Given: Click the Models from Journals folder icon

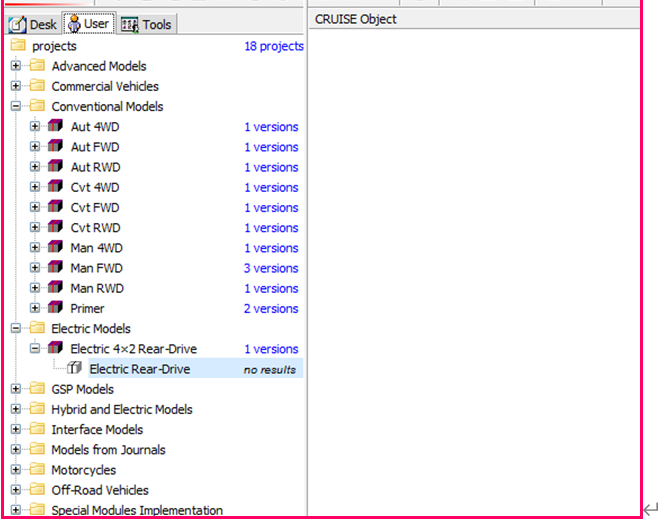Looking at the screenshot, I should 37,449.
